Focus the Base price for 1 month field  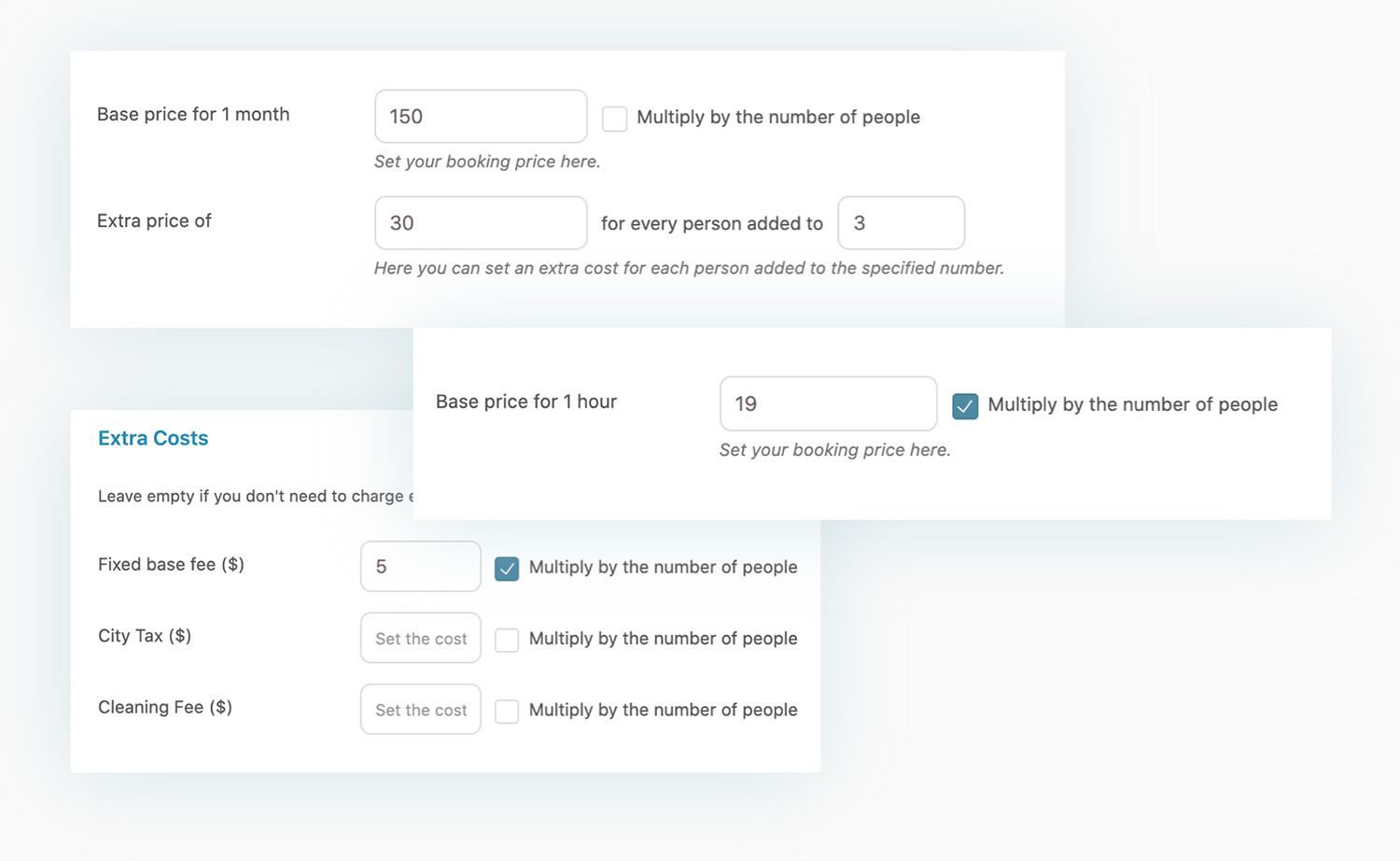[481, 116]
